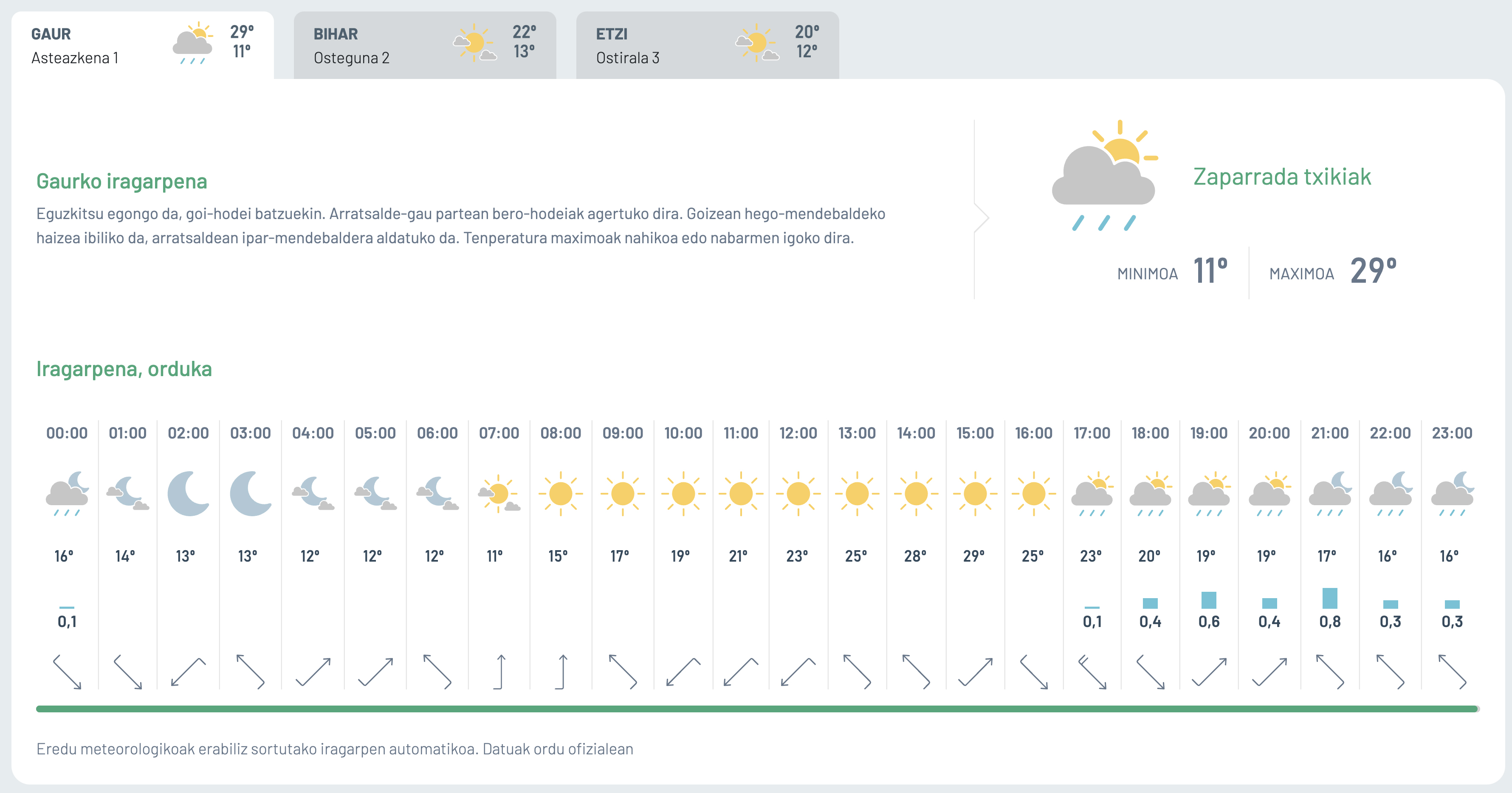Screen dimensions: 1512x793
Task: Open the GAUR Asteazkena 1 tab
Action: click(x=143, y=45)
